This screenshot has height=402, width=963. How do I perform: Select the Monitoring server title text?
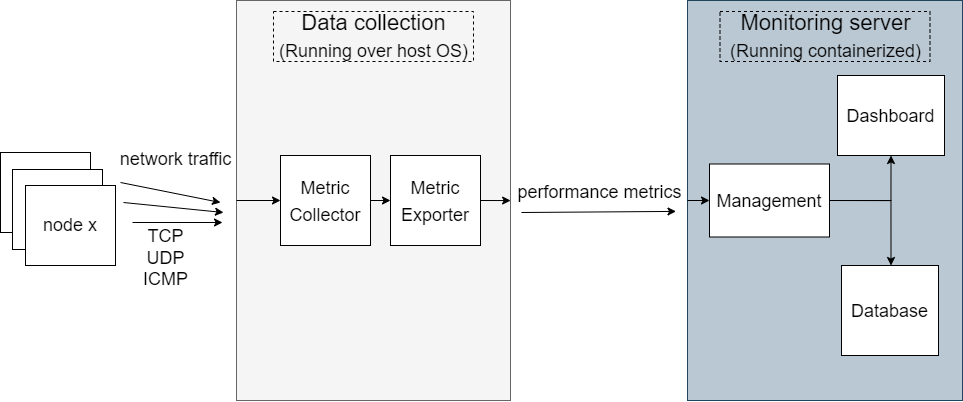825,23
